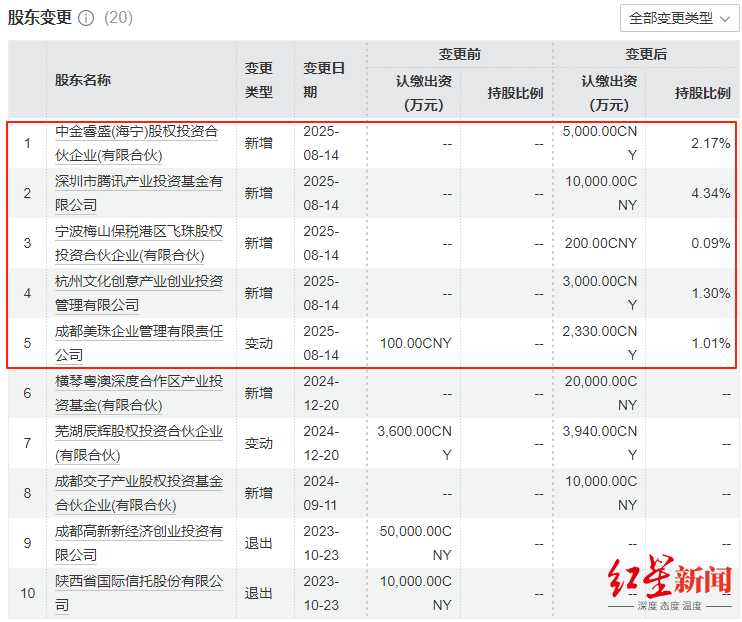Viewport: 742px width, 622px height.
Task: Select the 50,000.00CNY prior contribution cell
Action: pyautogui.click(x=415, y=543)
